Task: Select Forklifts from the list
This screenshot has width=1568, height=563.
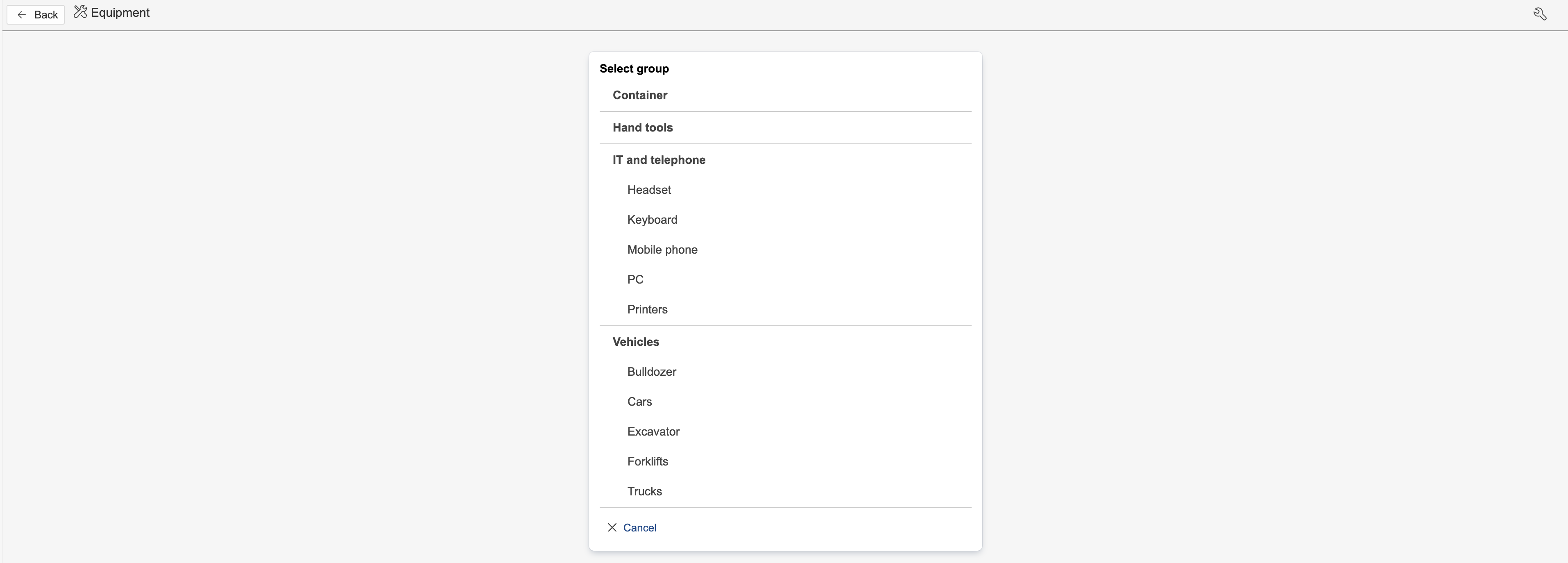Action: [x=647, y=461]
